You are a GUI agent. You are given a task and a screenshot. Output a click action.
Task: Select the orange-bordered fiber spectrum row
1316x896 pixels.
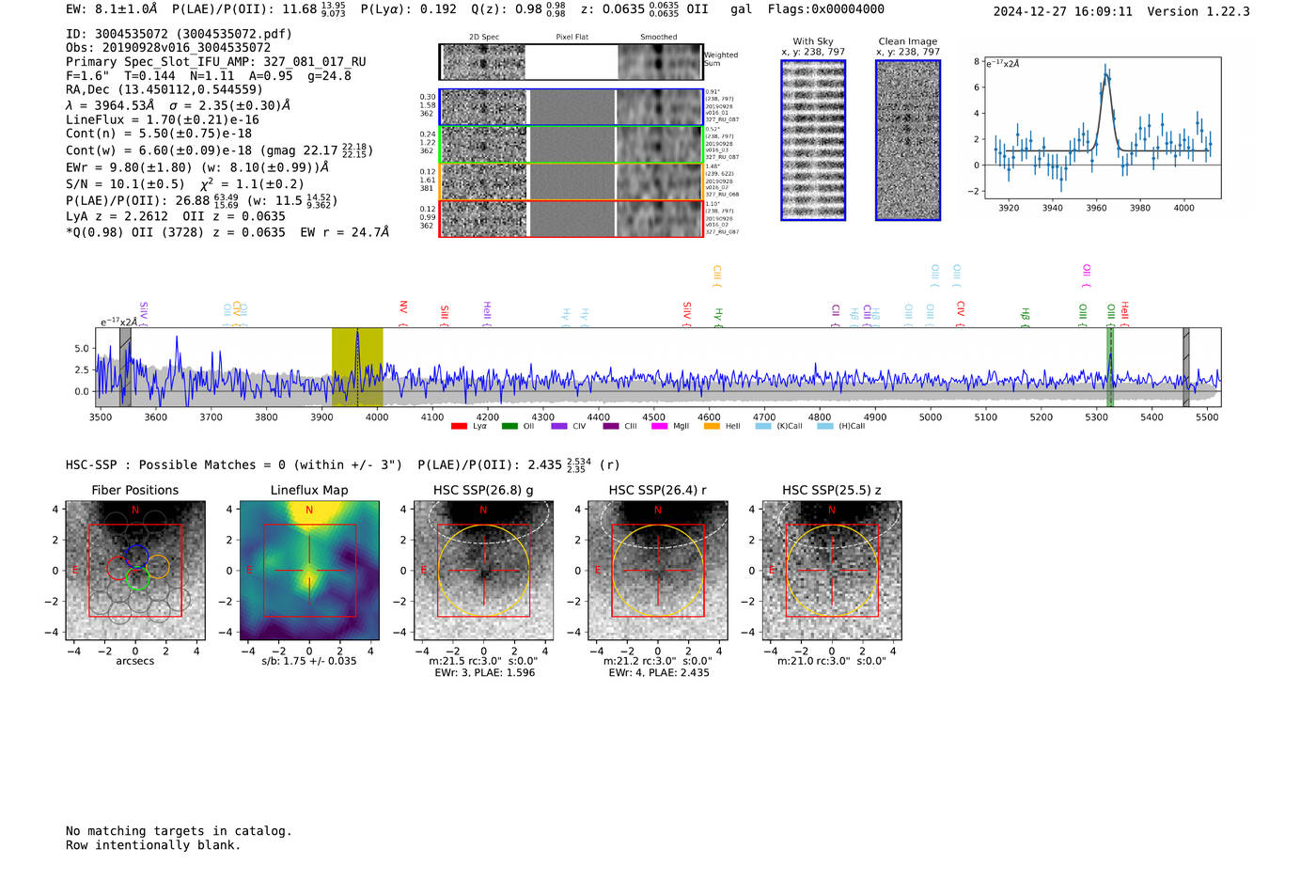(571, 181)
